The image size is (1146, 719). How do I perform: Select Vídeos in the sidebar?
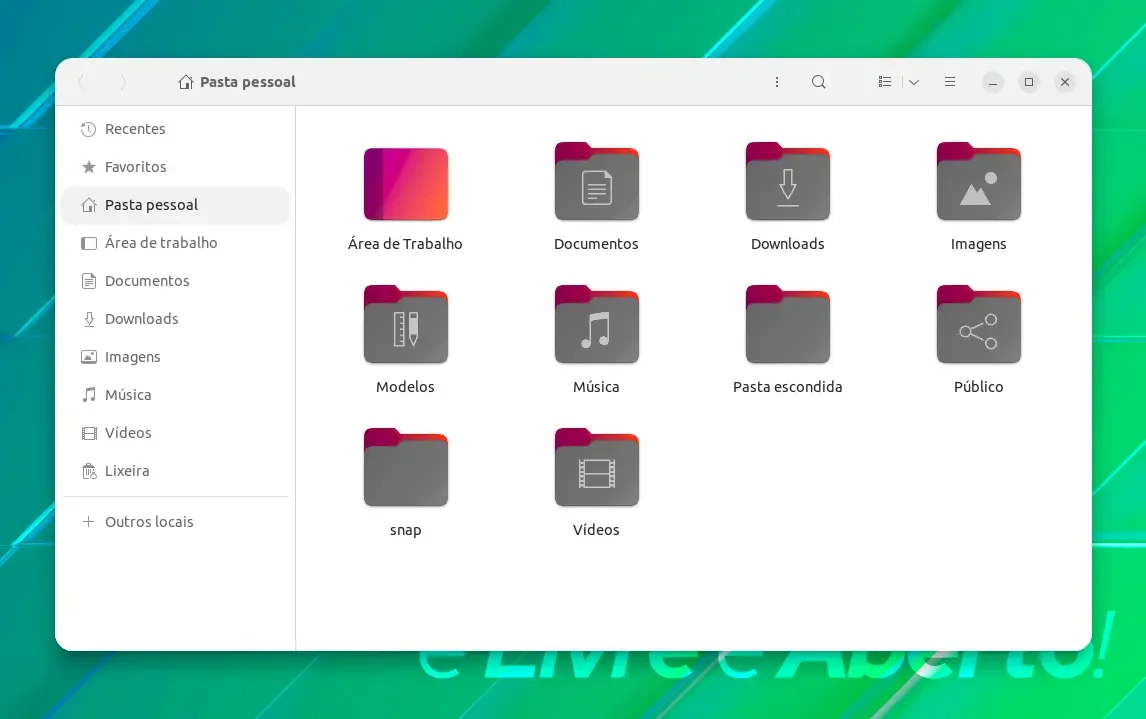pyautogui.click(x=175, y=433)
